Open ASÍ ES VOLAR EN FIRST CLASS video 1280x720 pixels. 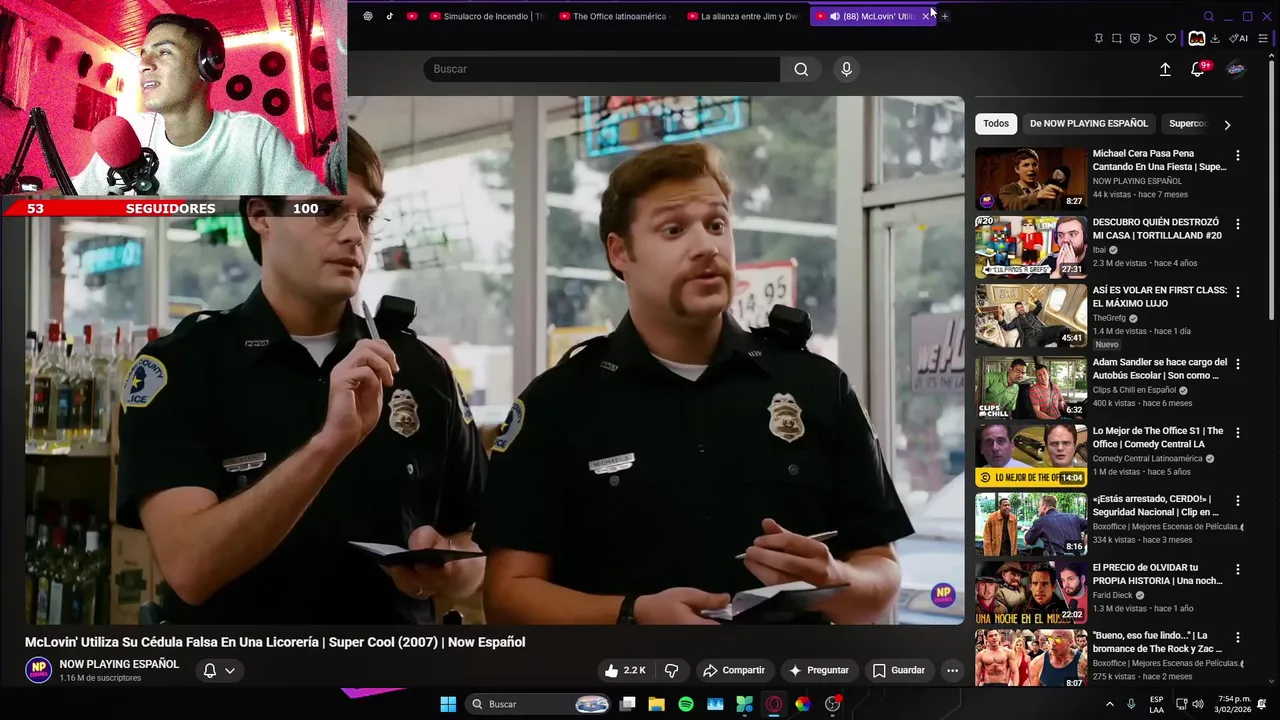1031,315
